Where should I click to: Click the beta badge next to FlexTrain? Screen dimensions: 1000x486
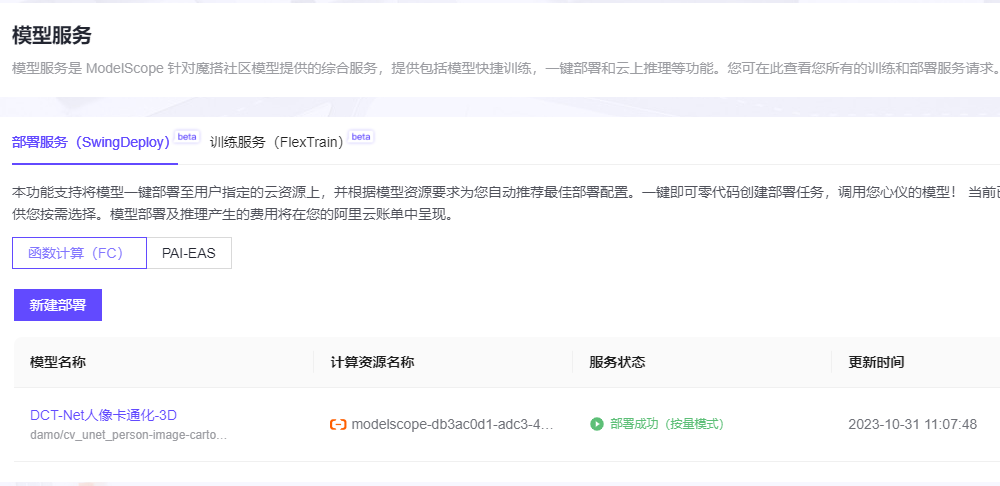361,136
